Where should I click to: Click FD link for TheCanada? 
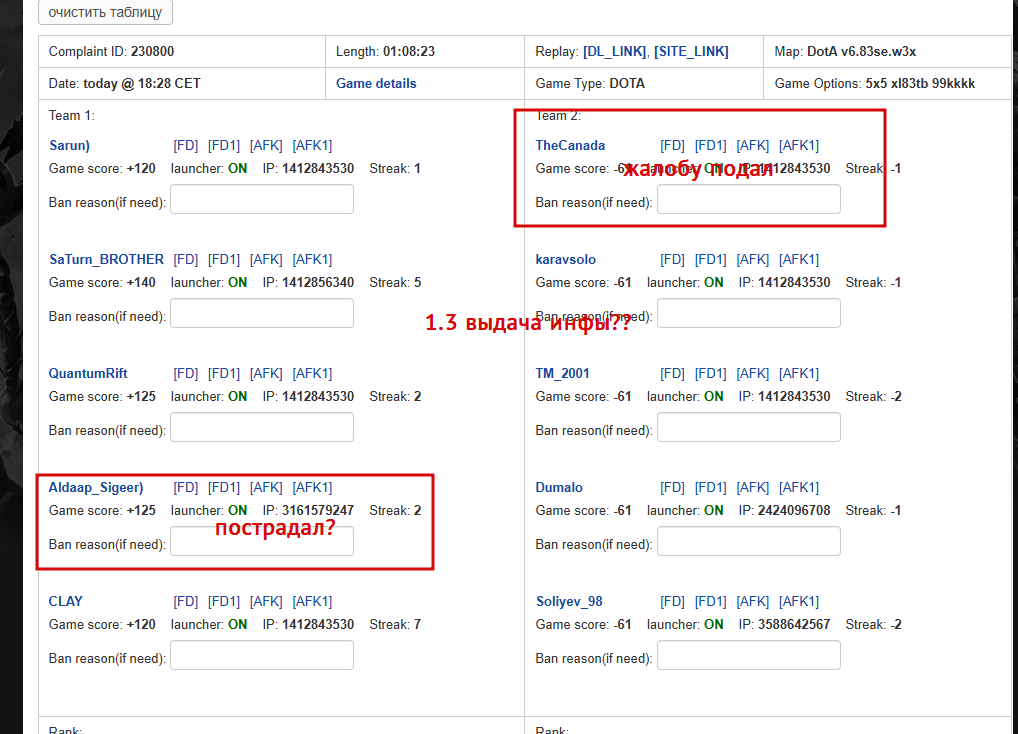point(673,145)
